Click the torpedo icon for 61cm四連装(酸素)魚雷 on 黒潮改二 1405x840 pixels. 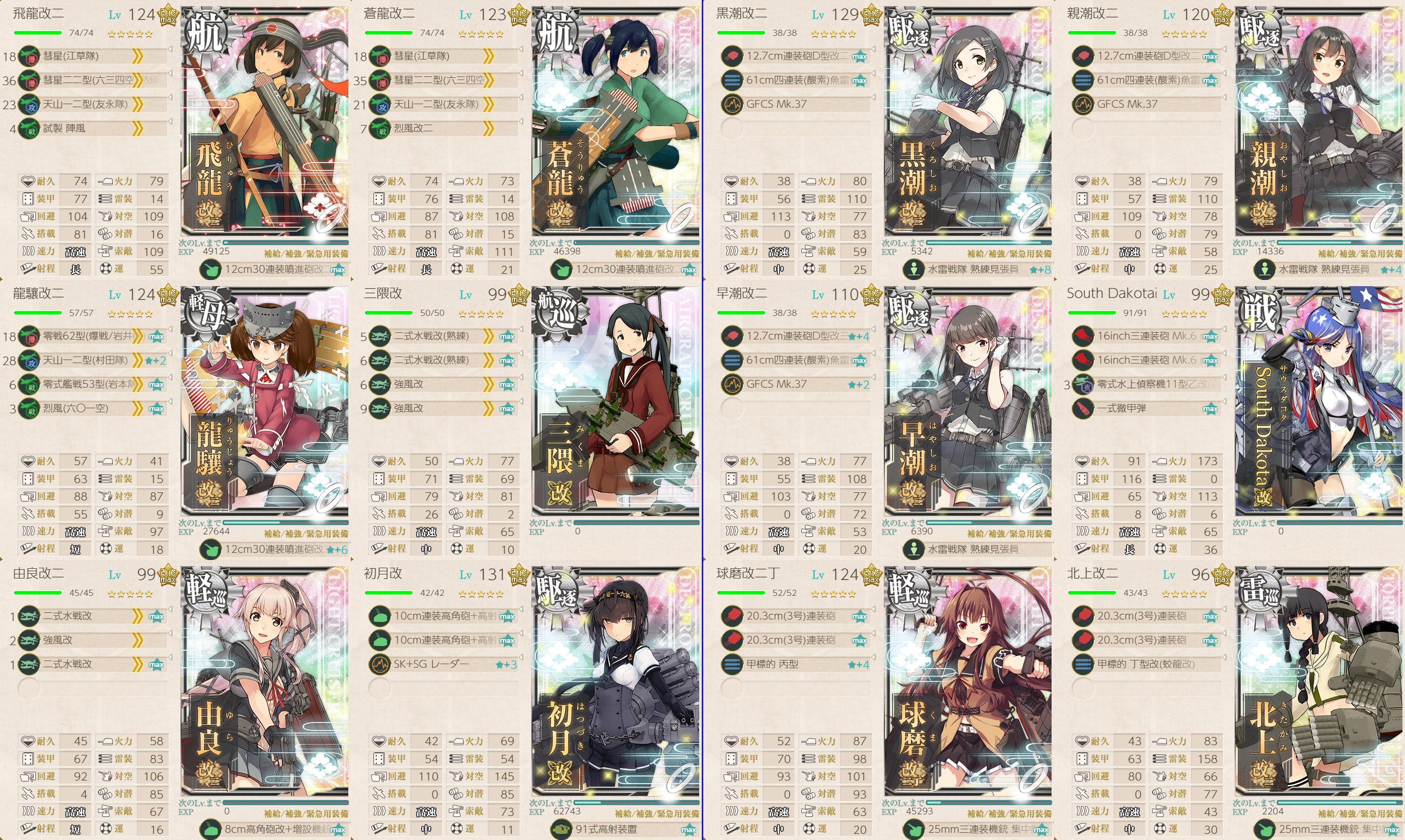tap(732, 80)
